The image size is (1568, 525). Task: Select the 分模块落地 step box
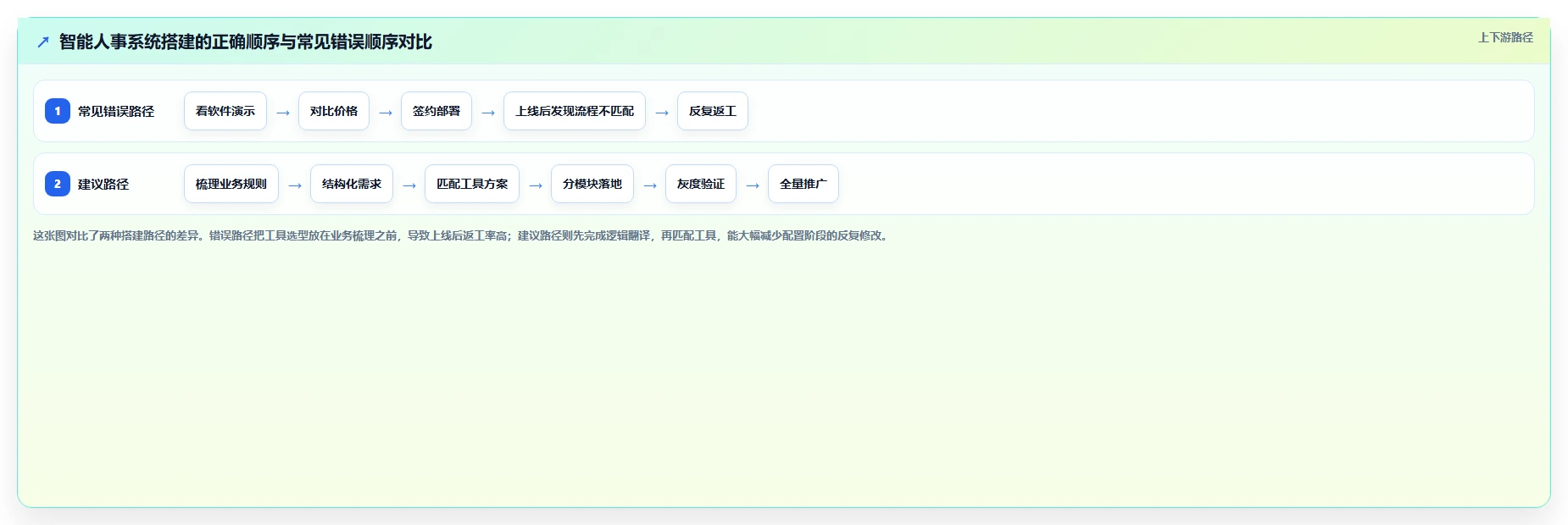pos(592,184)
